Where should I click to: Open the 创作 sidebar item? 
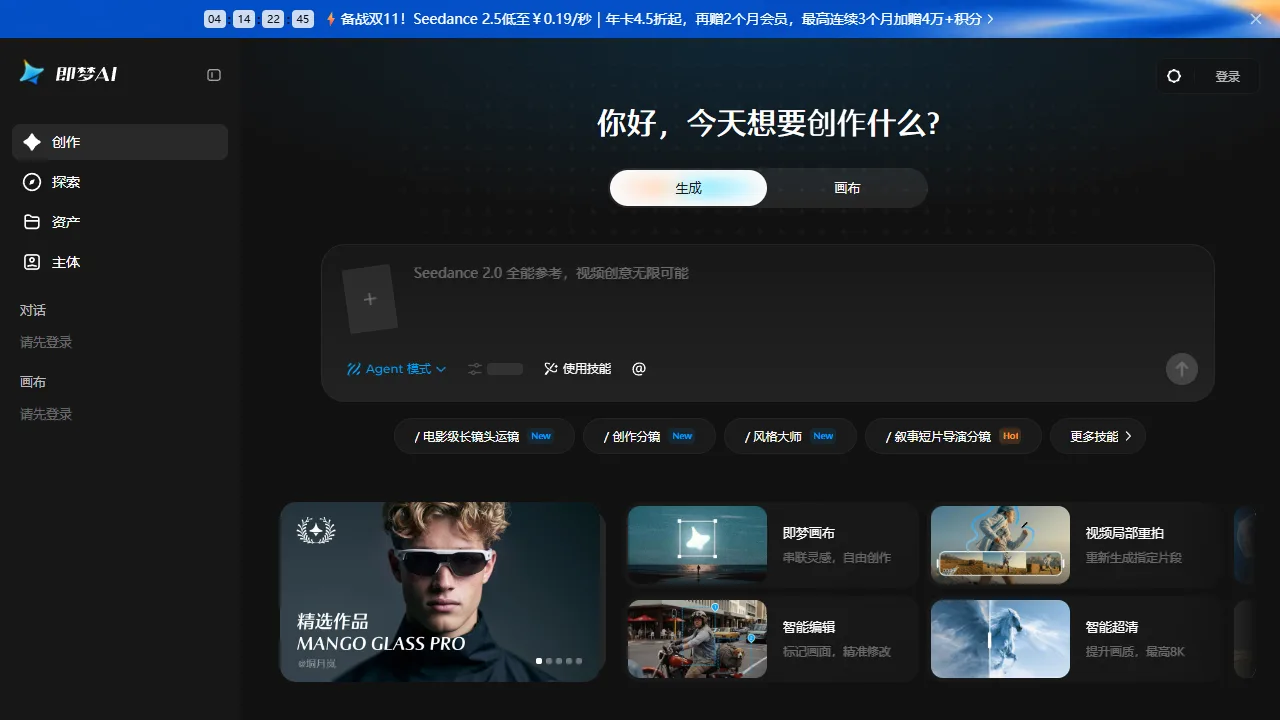120,142
